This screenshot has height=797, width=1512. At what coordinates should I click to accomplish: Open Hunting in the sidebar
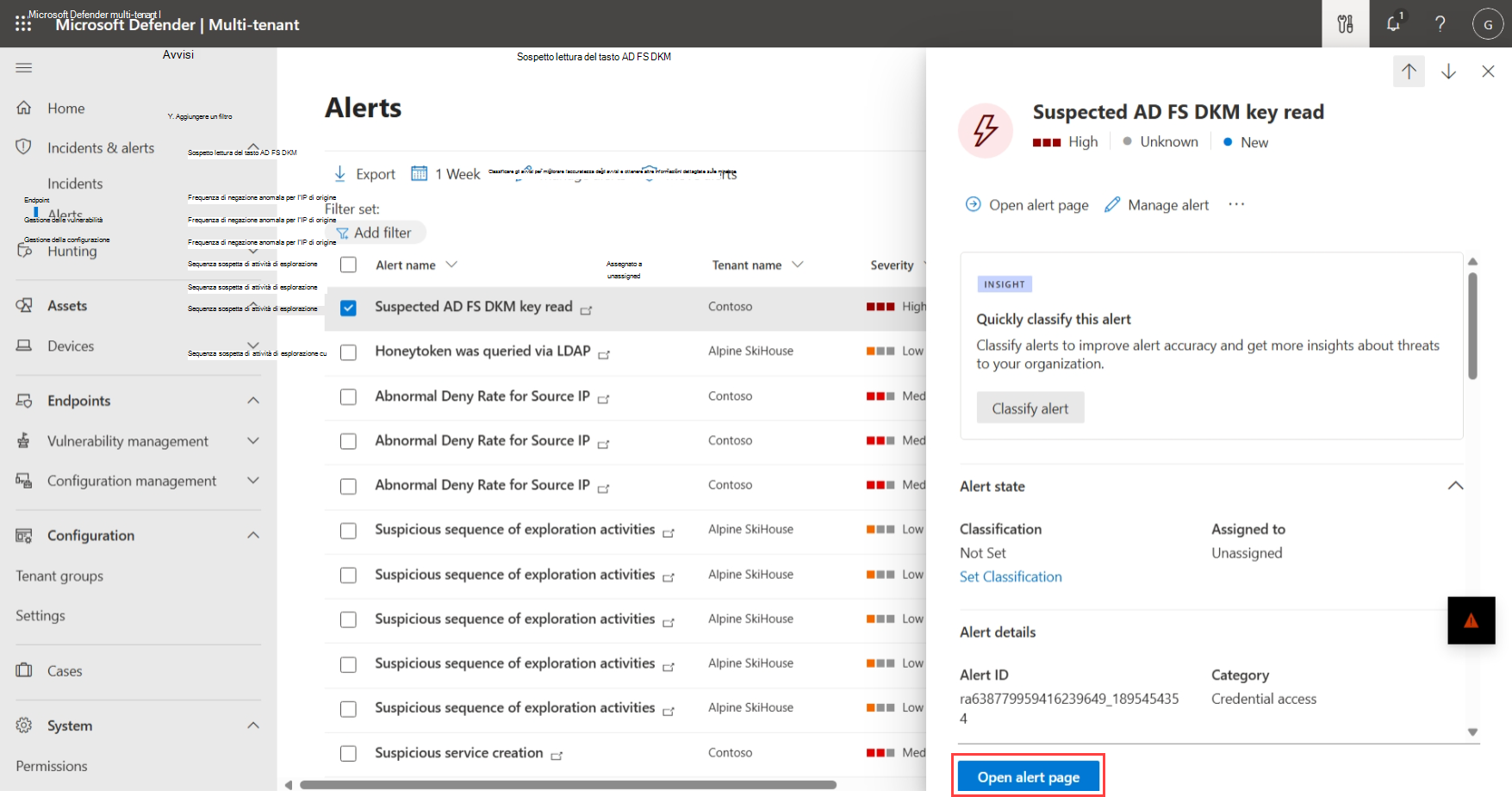72,252
